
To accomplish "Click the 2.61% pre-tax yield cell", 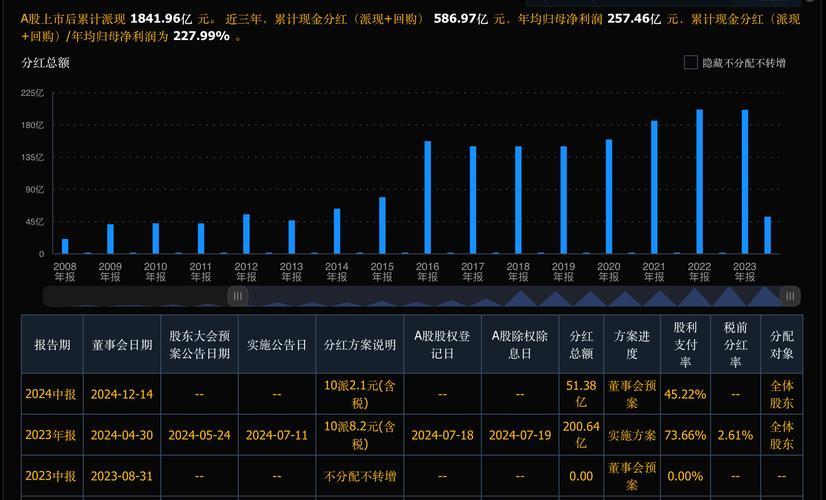I will click(x=735, y=435).
